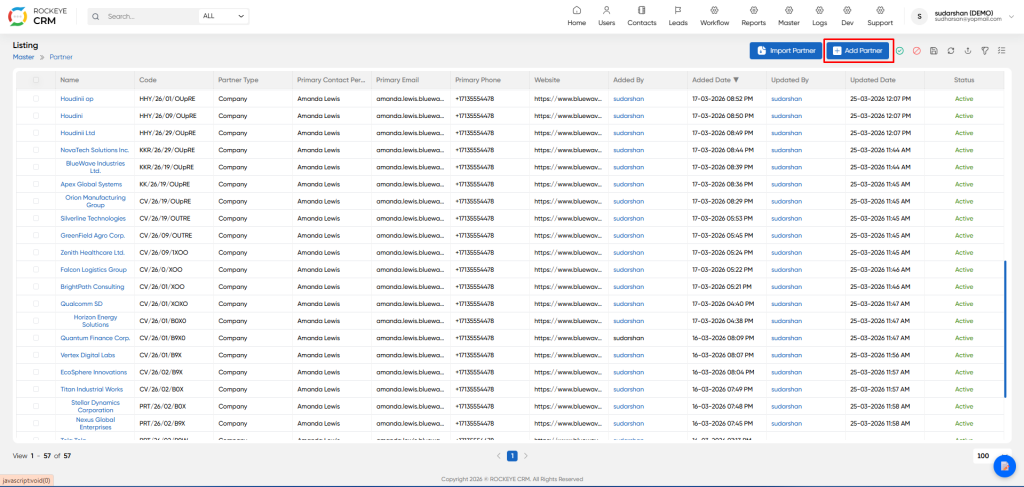Open the Workflow navigation icon
The width and height of the screenshot is (1024, 487).
pyautogui.click(x=714, y=10)
